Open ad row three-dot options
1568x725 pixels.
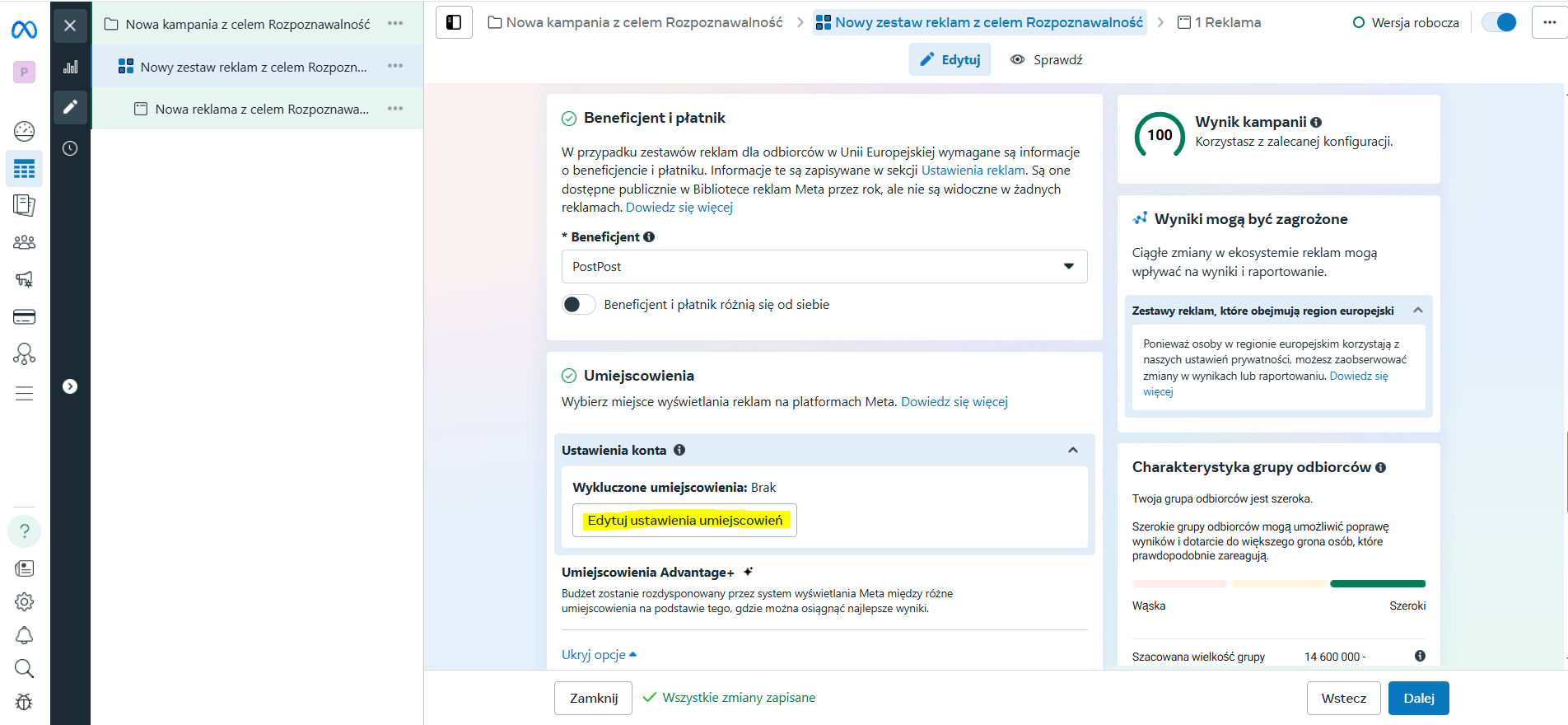(395, 109)
